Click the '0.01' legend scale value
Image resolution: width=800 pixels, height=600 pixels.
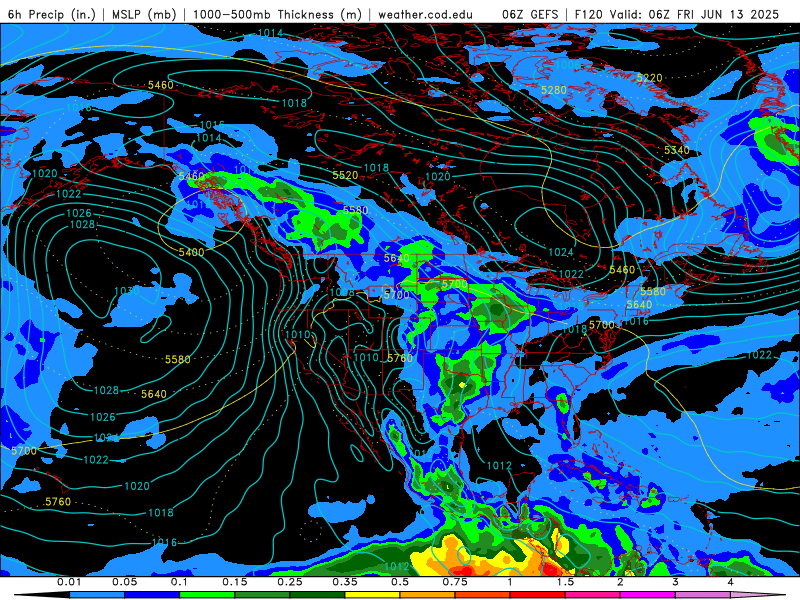68,582
